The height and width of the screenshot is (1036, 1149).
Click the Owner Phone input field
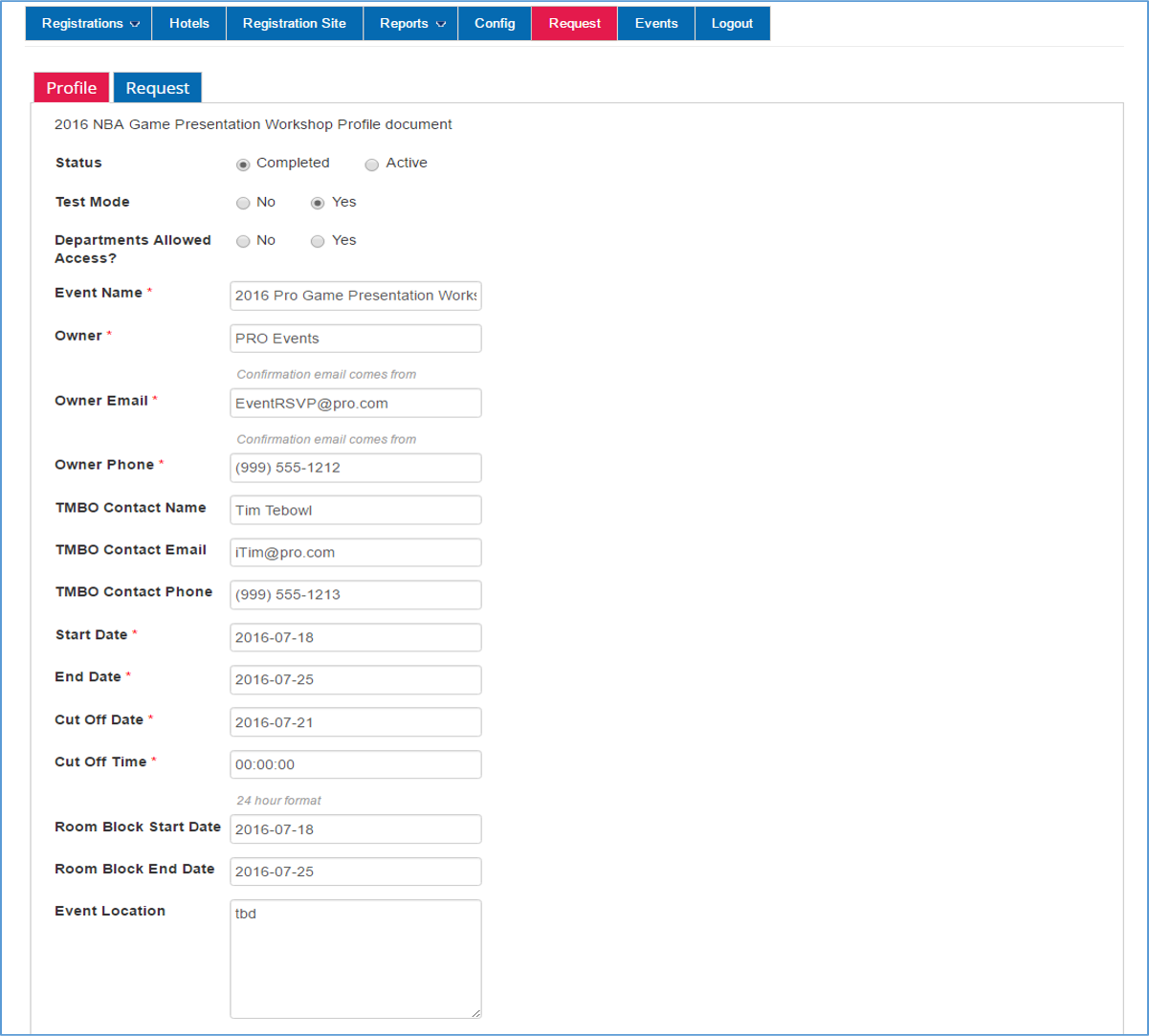[356, 468]
